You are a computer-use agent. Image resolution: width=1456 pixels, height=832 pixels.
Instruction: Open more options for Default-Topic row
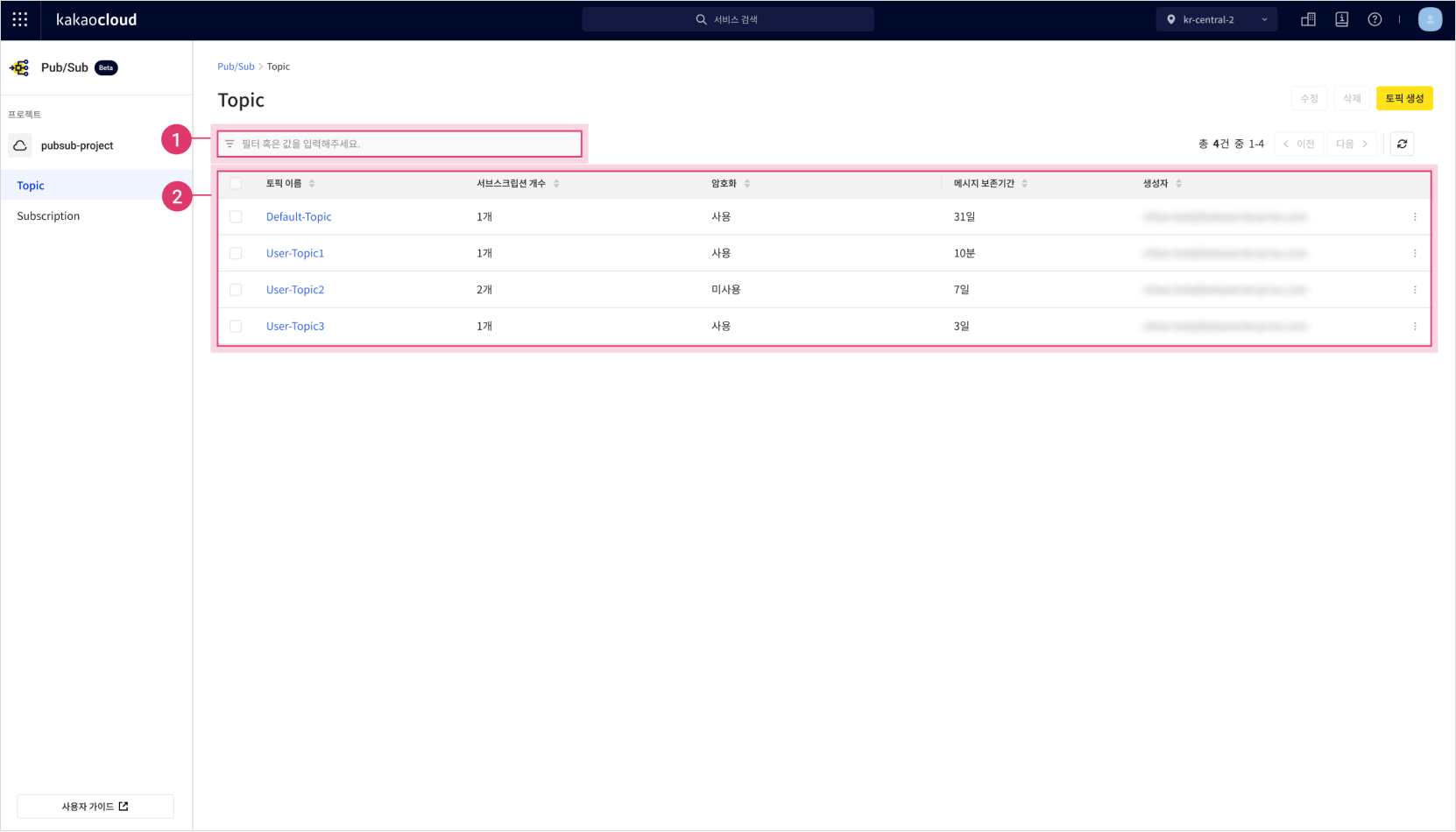tap(1415, 216)
